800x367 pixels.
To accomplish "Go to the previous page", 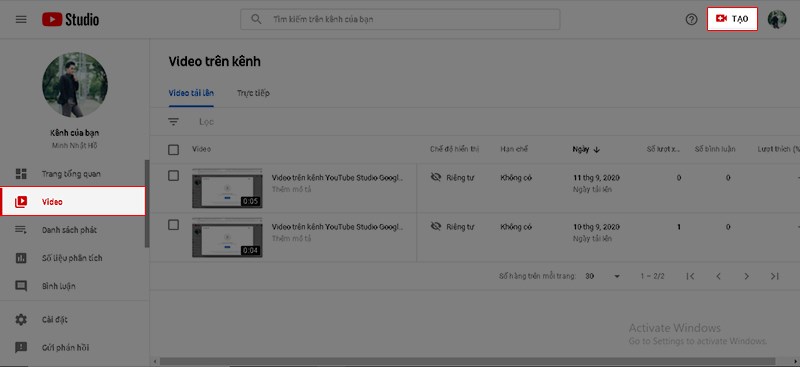I will (x=718, y=276).
